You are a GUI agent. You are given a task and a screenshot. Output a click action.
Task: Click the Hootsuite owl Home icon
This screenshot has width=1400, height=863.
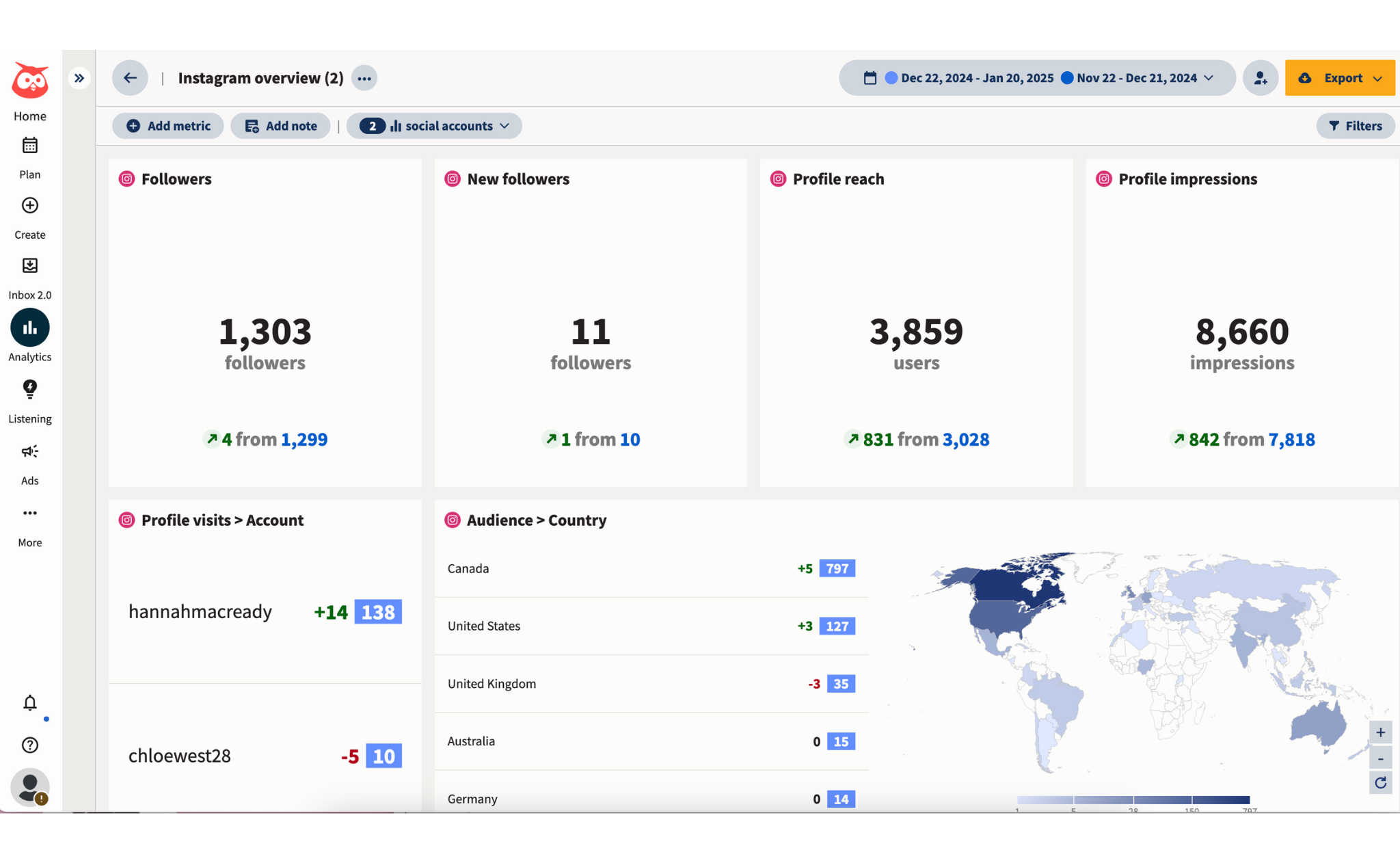click(29, 81)
